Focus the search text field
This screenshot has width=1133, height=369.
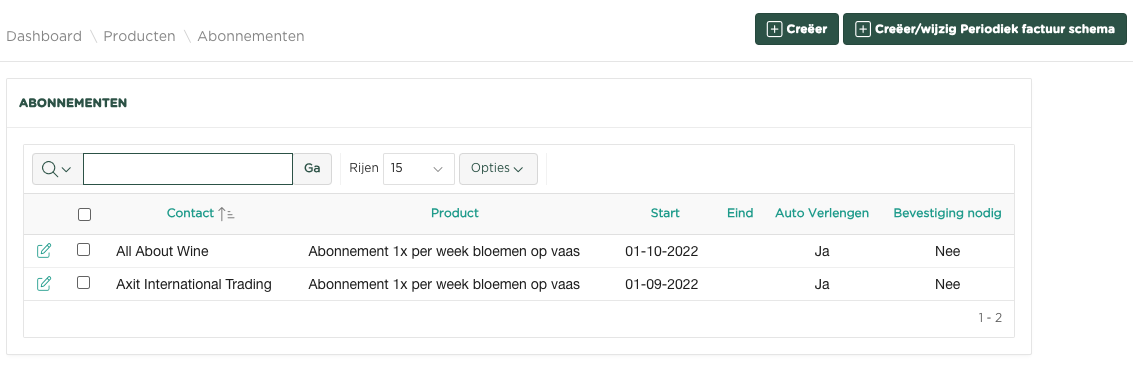(x=188, y=169)
